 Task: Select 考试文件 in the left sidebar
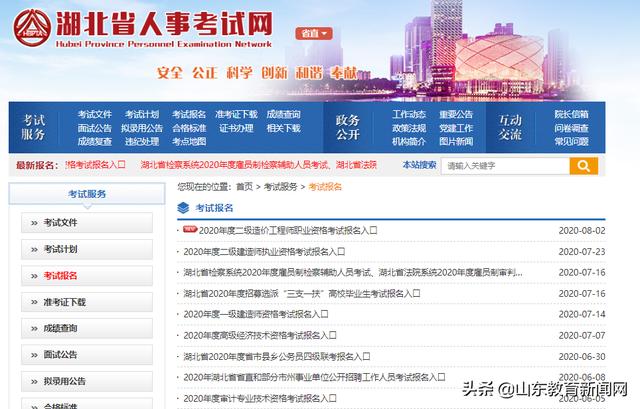coord(87,223)
